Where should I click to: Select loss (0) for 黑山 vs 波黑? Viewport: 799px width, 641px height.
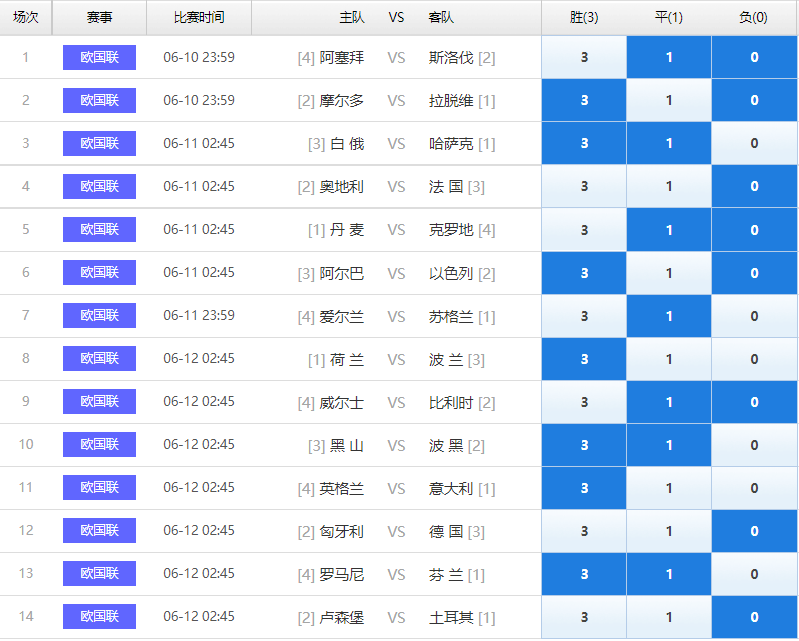[x=754, y=445]
